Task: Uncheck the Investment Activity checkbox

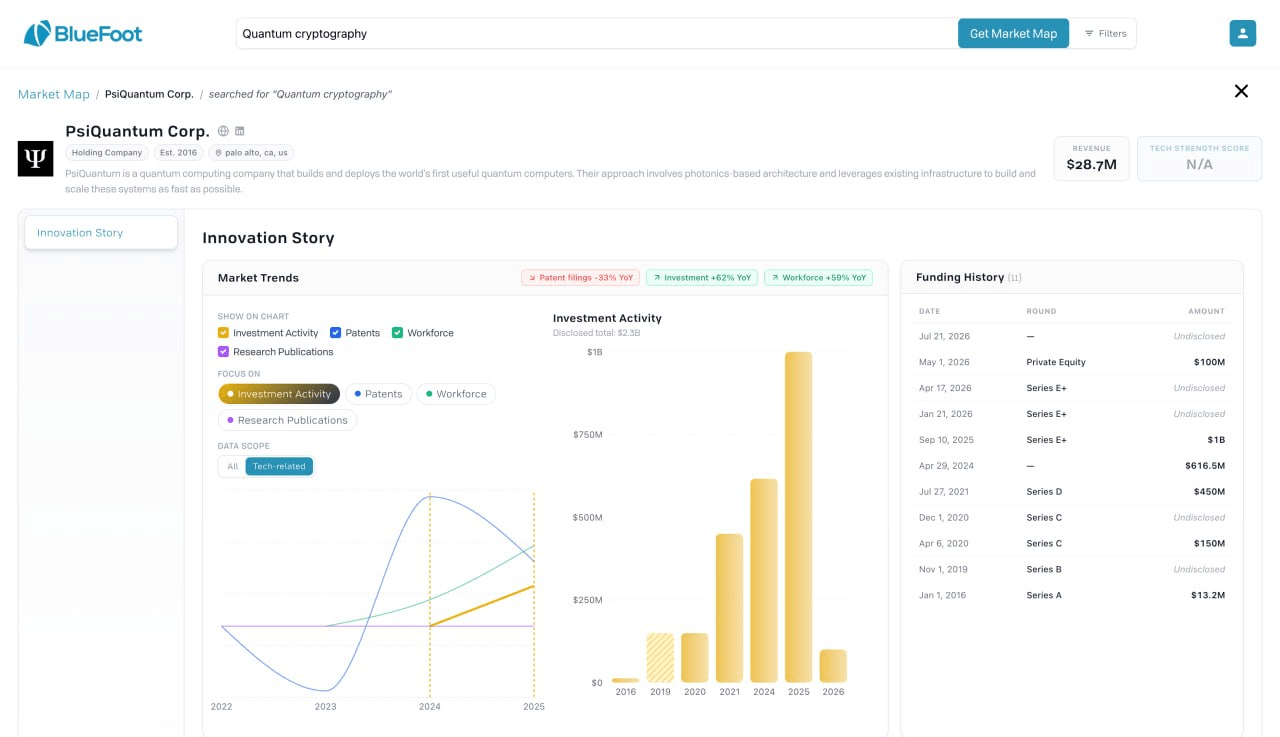Action: [223, 333]
